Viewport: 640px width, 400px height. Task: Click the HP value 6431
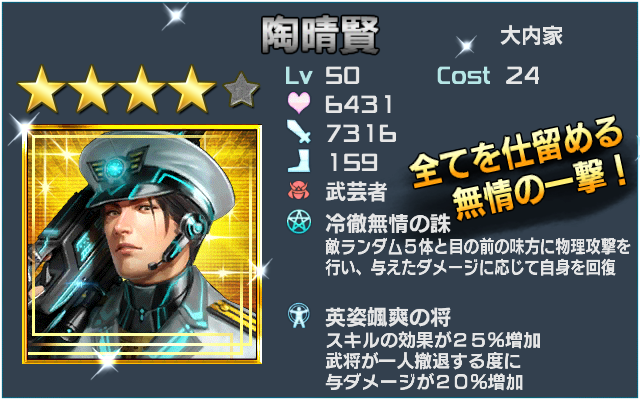(359, 104)
